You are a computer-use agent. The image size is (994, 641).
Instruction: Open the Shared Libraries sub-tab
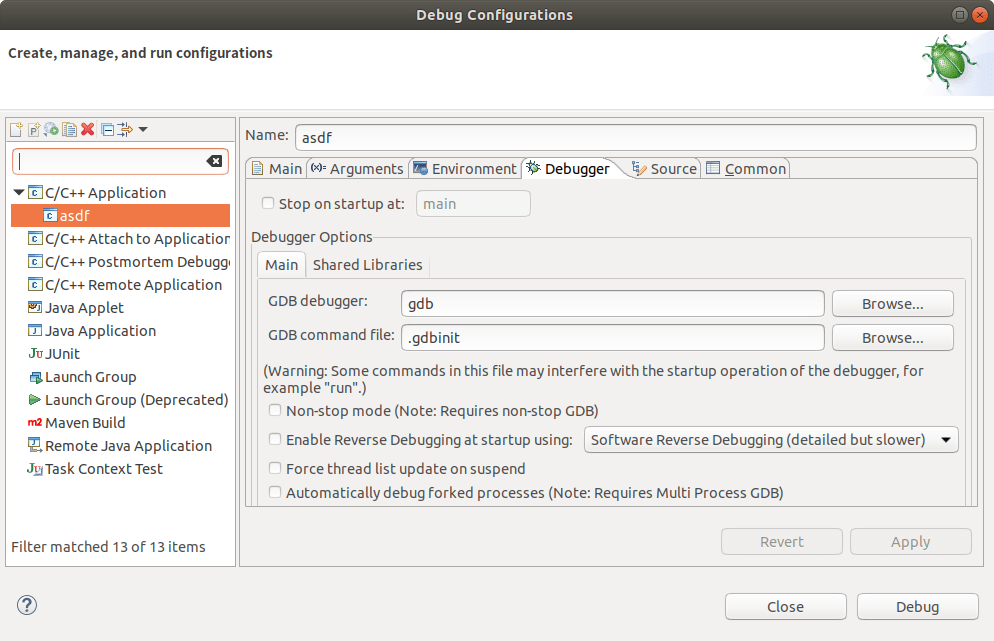367,265
